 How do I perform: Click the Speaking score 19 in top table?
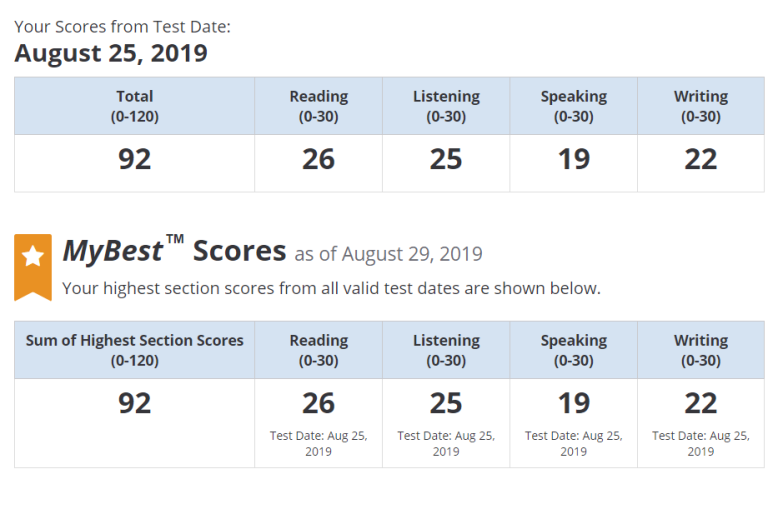coord(573,160)
